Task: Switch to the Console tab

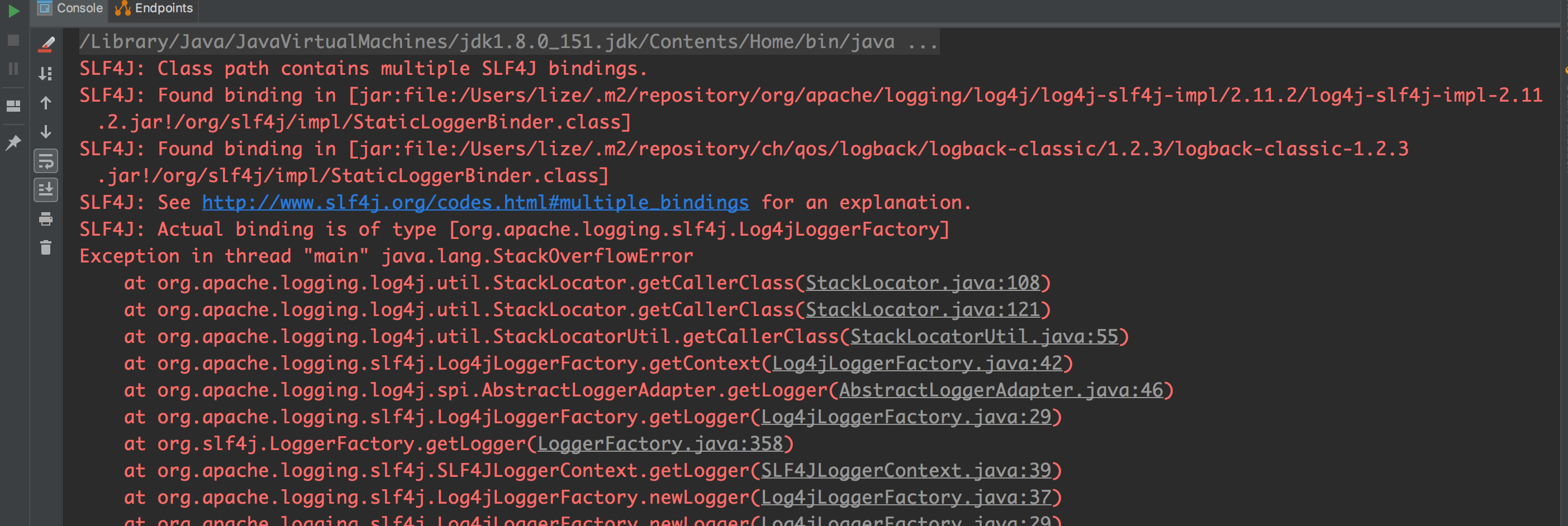Action: [x=70, y=8]
